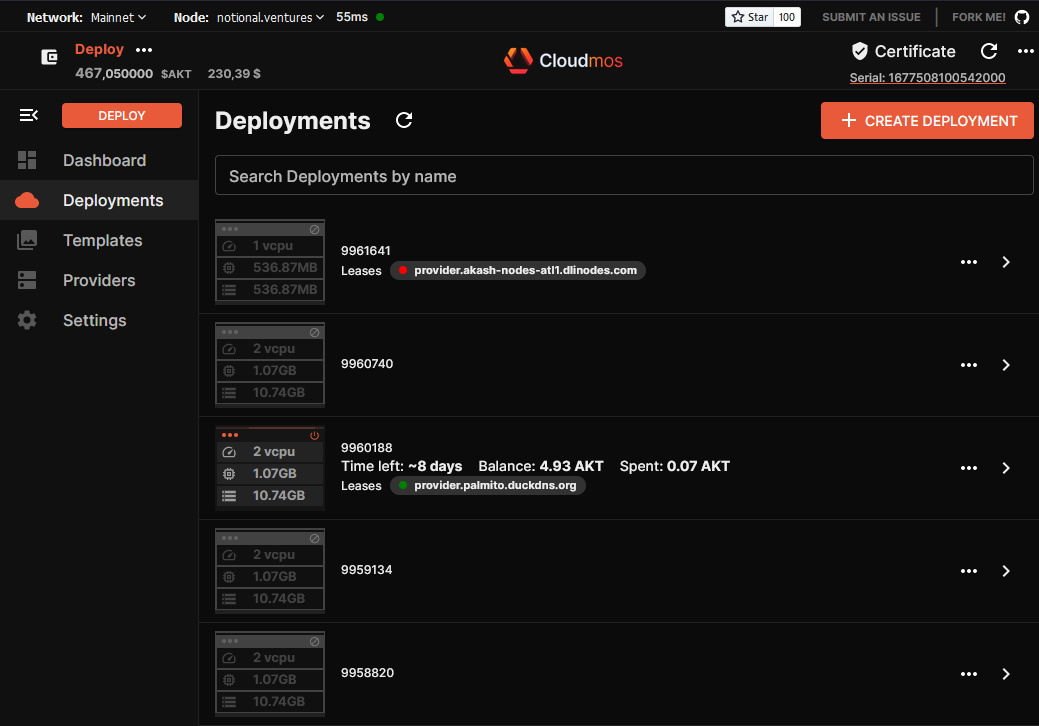1039x726 pixels.
Task: Open certificate more options menu
Action: (1025, 51)
